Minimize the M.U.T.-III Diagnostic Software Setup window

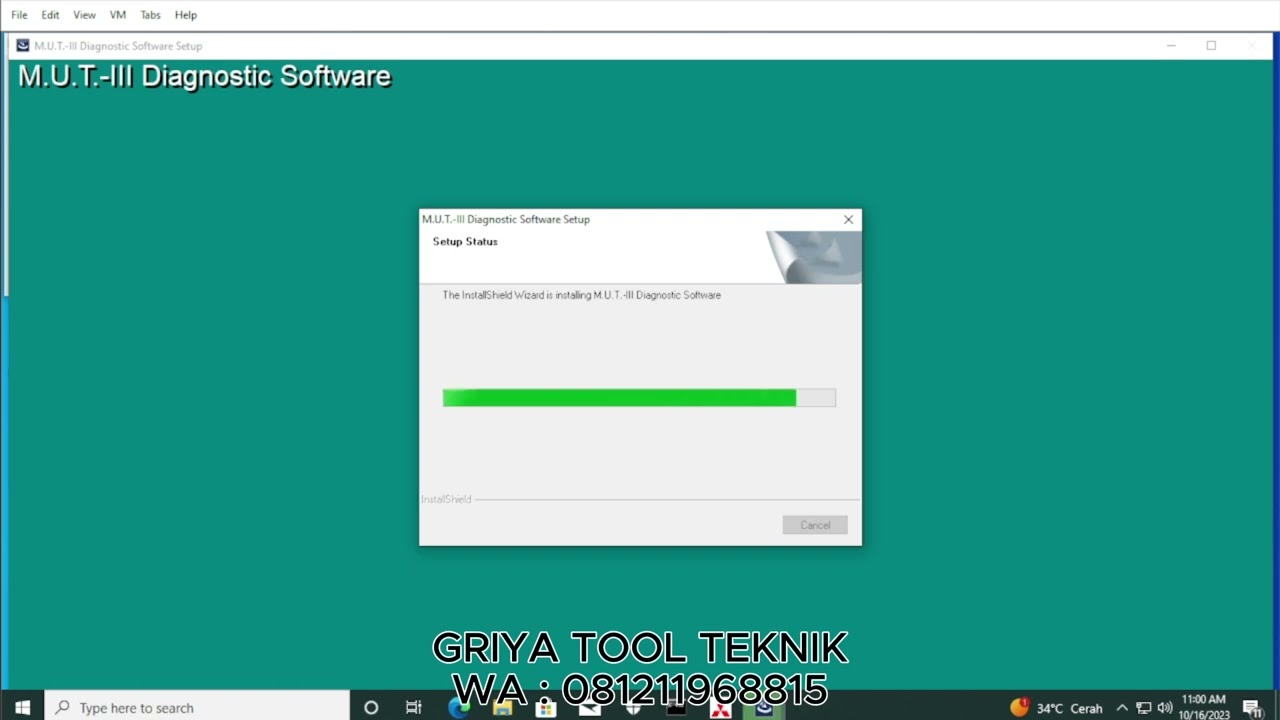[x=1171, y=46]
